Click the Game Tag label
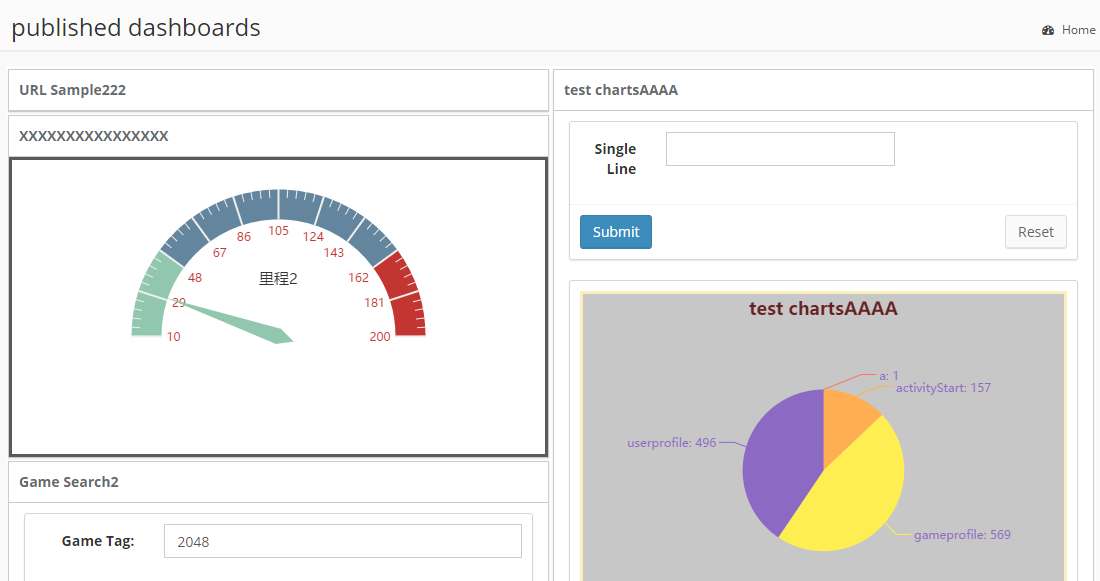The height and width of the screenshot is (581, 1100). coord(98,541)
